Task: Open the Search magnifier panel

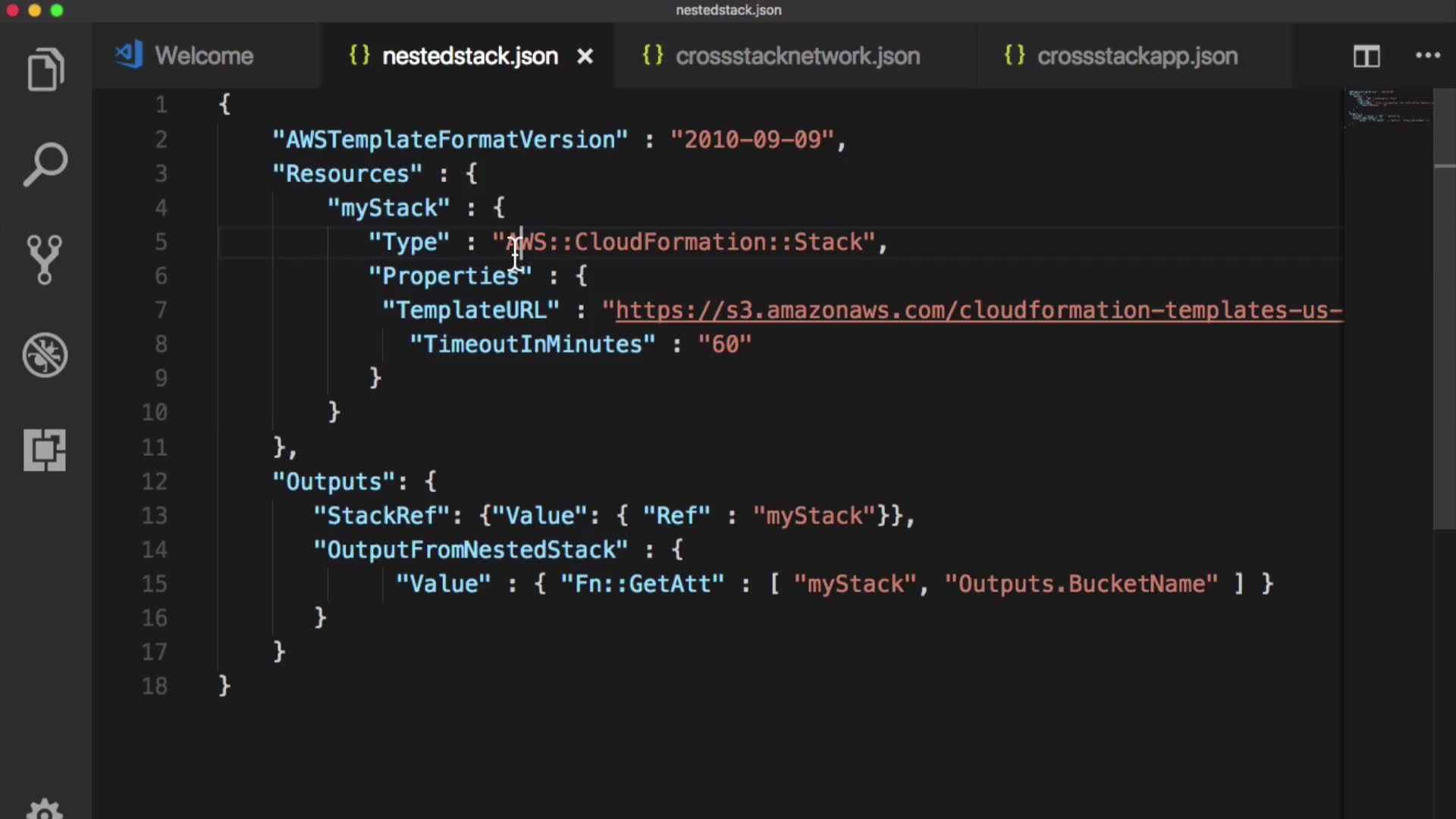Action: pos(45,164)
